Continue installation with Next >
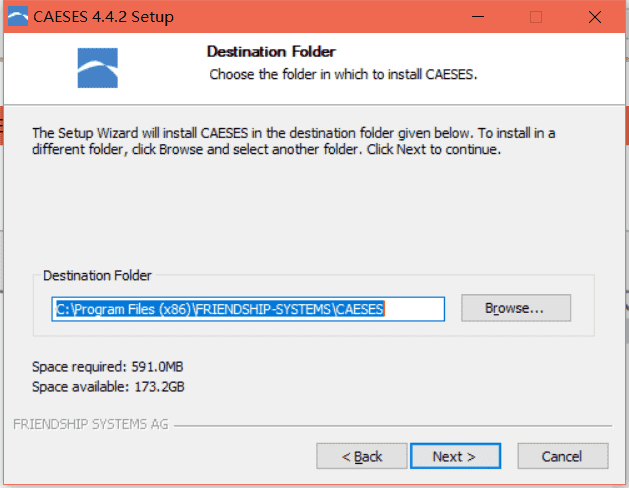Viewport: 629px width, 488px height. pyautogui.click(x=455, y=456)
